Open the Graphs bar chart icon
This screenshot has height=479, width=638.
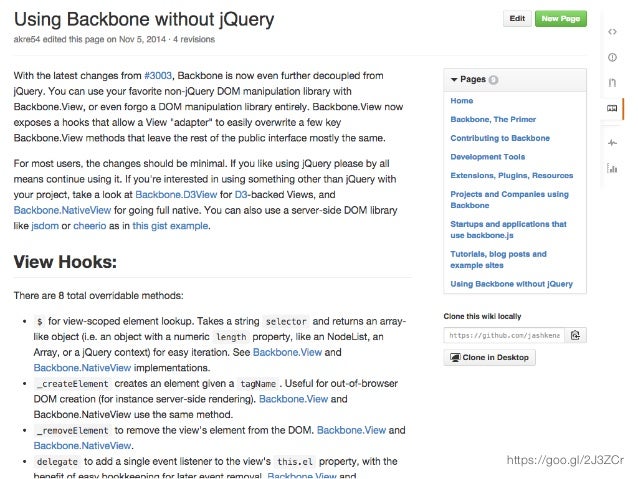pos(612,168)
